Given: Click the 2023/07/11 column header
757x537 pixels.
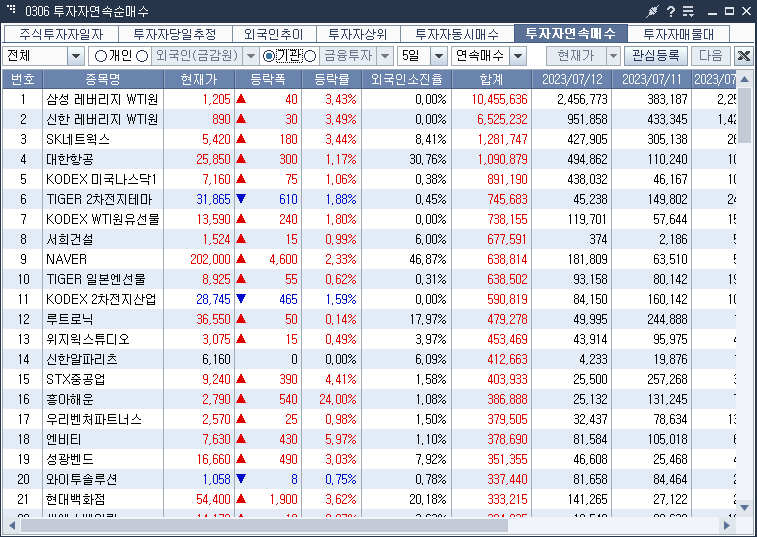Looking at the screenshot, I should point(651,79).
